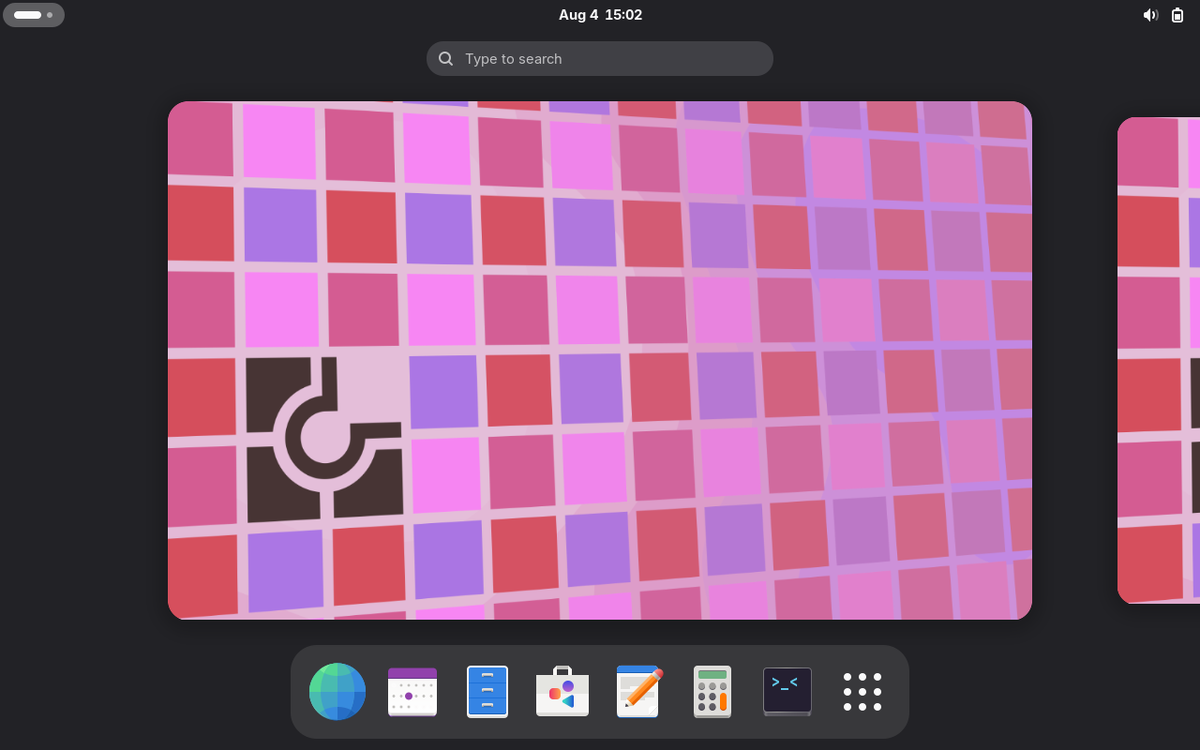Image resolution: width=1200 pixels, height=750 pixels.
Task: Open the Terminal from the dock
Action: 787,691
